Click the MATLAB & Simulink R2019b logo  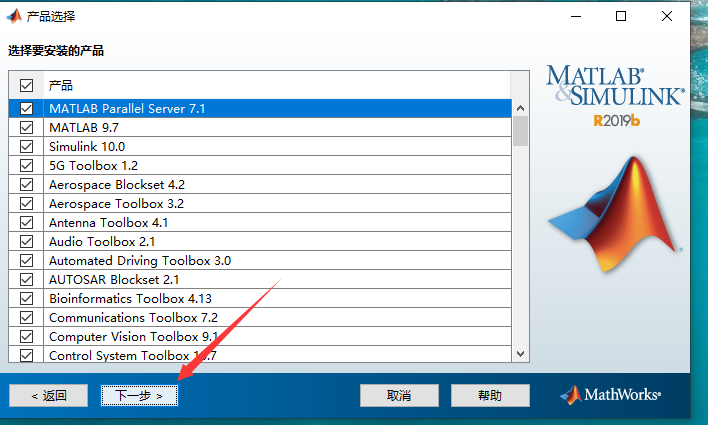614,97
